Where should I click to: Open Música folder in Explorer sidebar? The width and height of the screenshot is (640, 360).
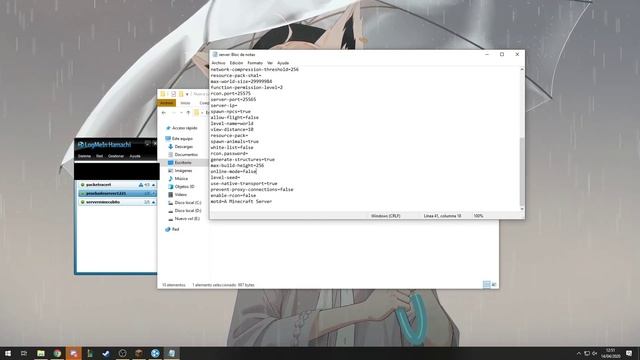(x=178, y=178)
